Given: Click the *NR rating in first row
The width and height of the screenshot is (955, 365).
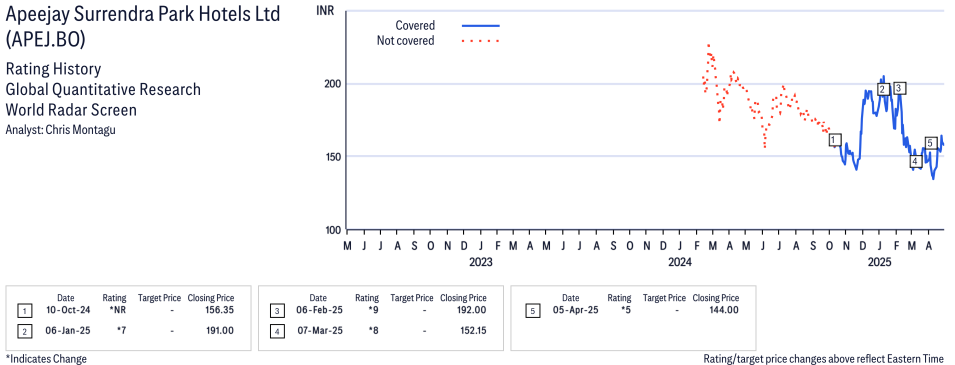Looking at the screenshot, I should click(x=118, y=311).
